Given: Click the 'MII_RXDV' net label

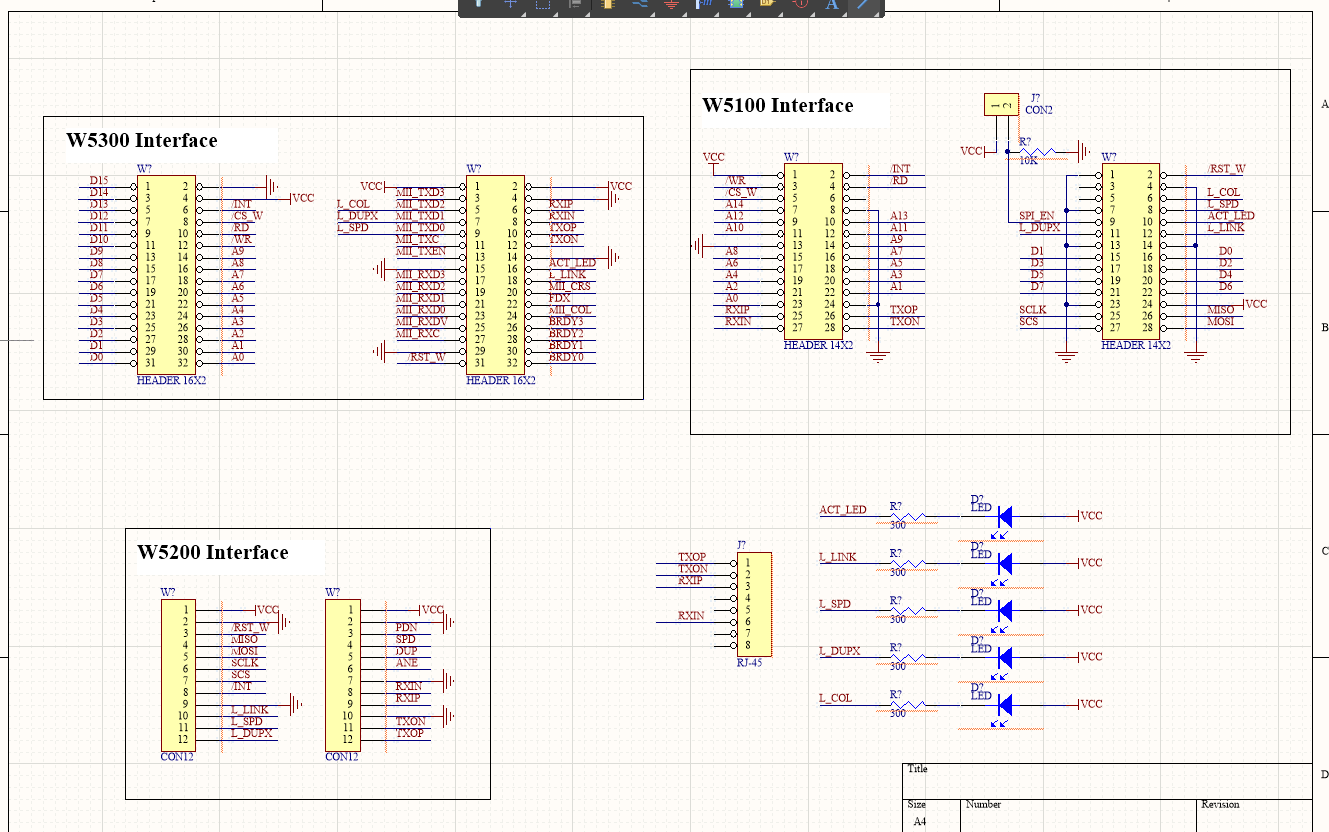Looking at the screenshot, I should pyautogui.click(x=420, y=321).
